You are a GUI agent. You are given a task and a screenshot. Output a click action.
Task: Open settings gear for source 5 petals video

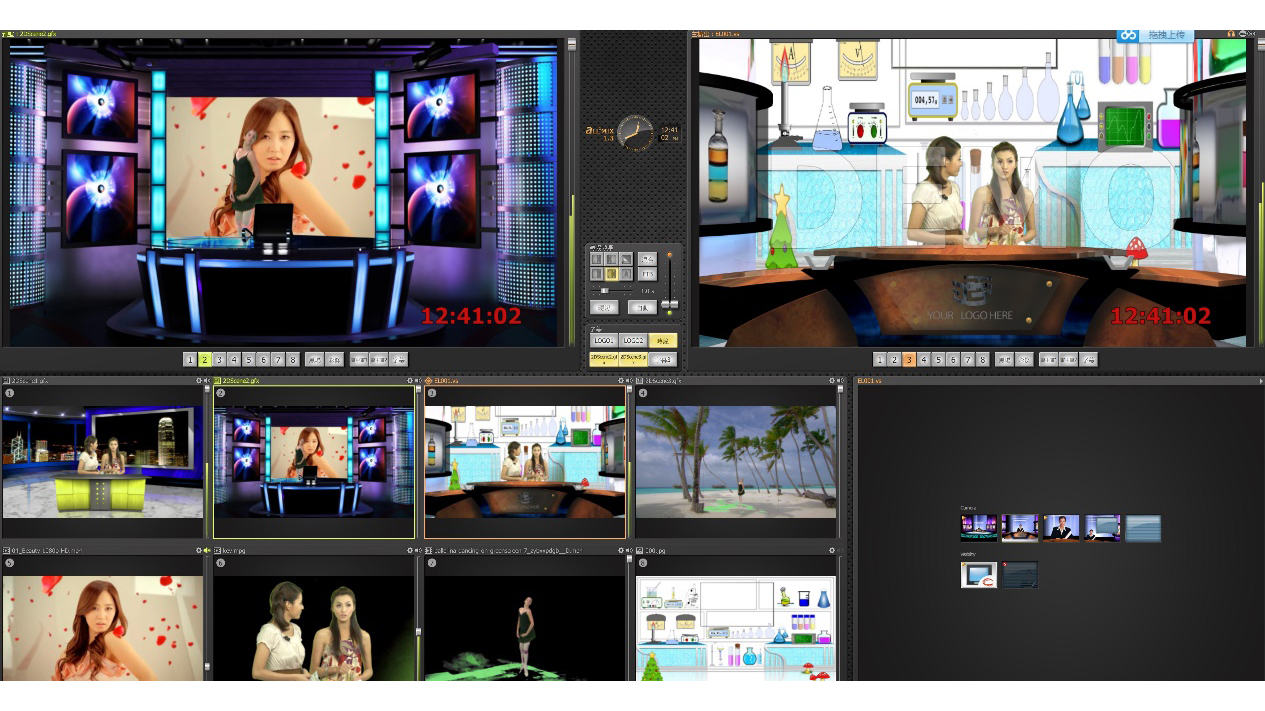tap(199, 550)
